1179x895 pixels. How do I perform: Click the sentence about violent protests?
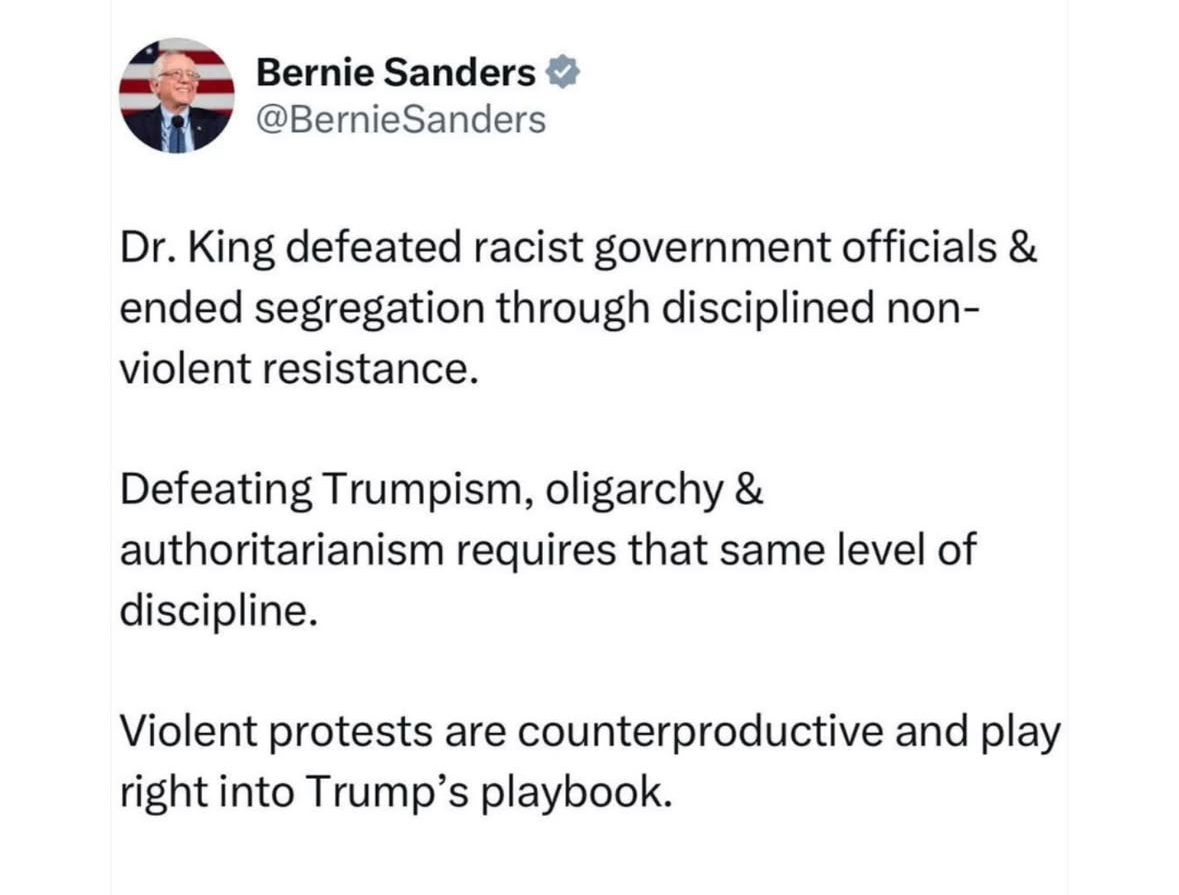click(588, 762)
